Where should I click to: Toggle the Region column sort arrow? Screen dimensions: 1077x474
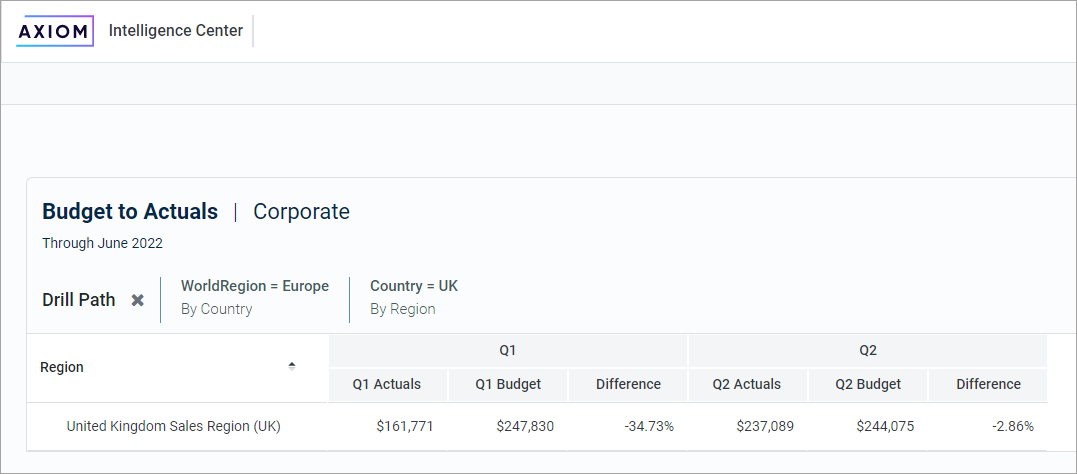tap(292, 366)
